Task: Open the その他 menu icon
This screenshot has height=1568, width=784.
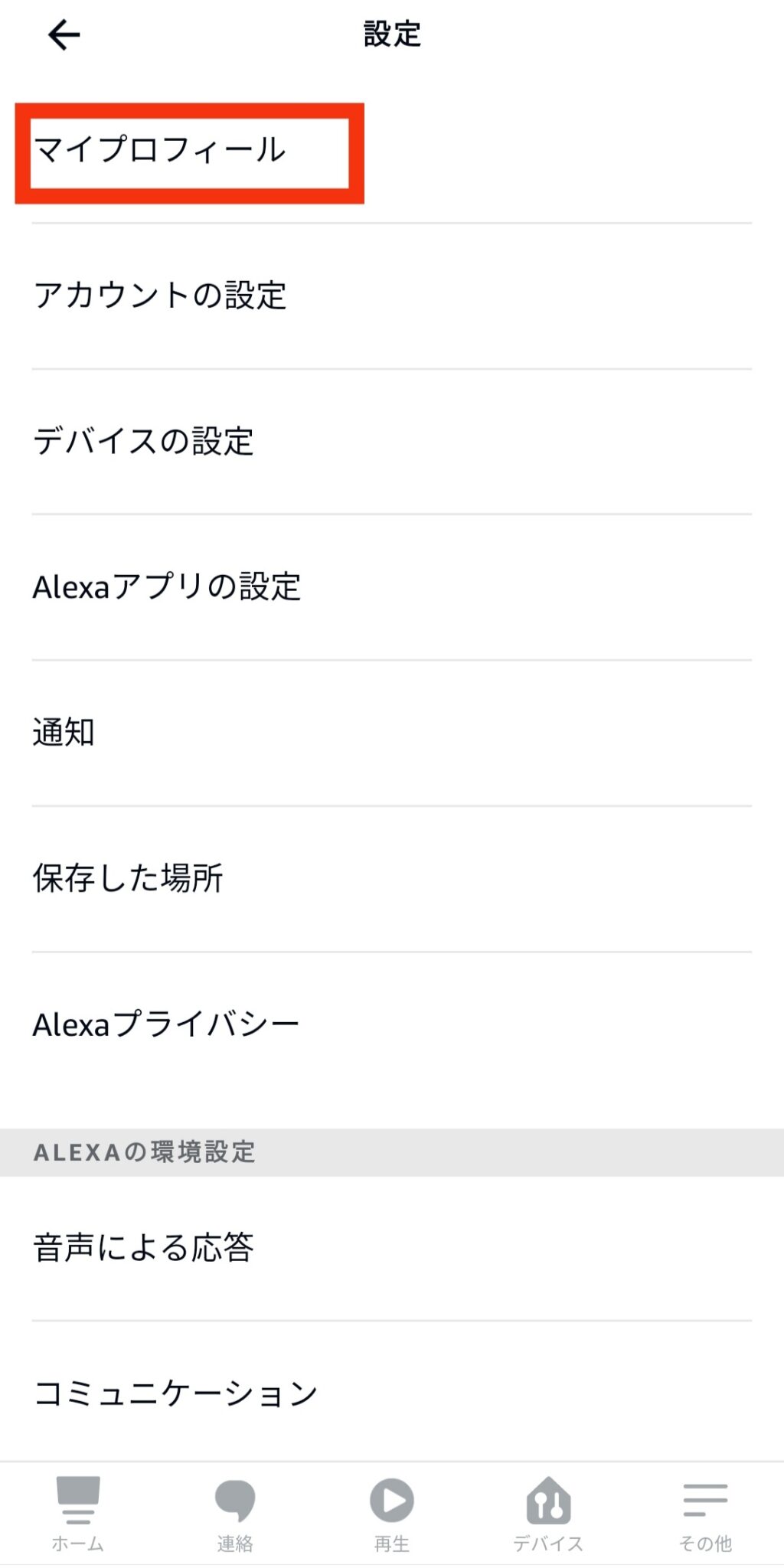Action: (x=705, y=1500)
